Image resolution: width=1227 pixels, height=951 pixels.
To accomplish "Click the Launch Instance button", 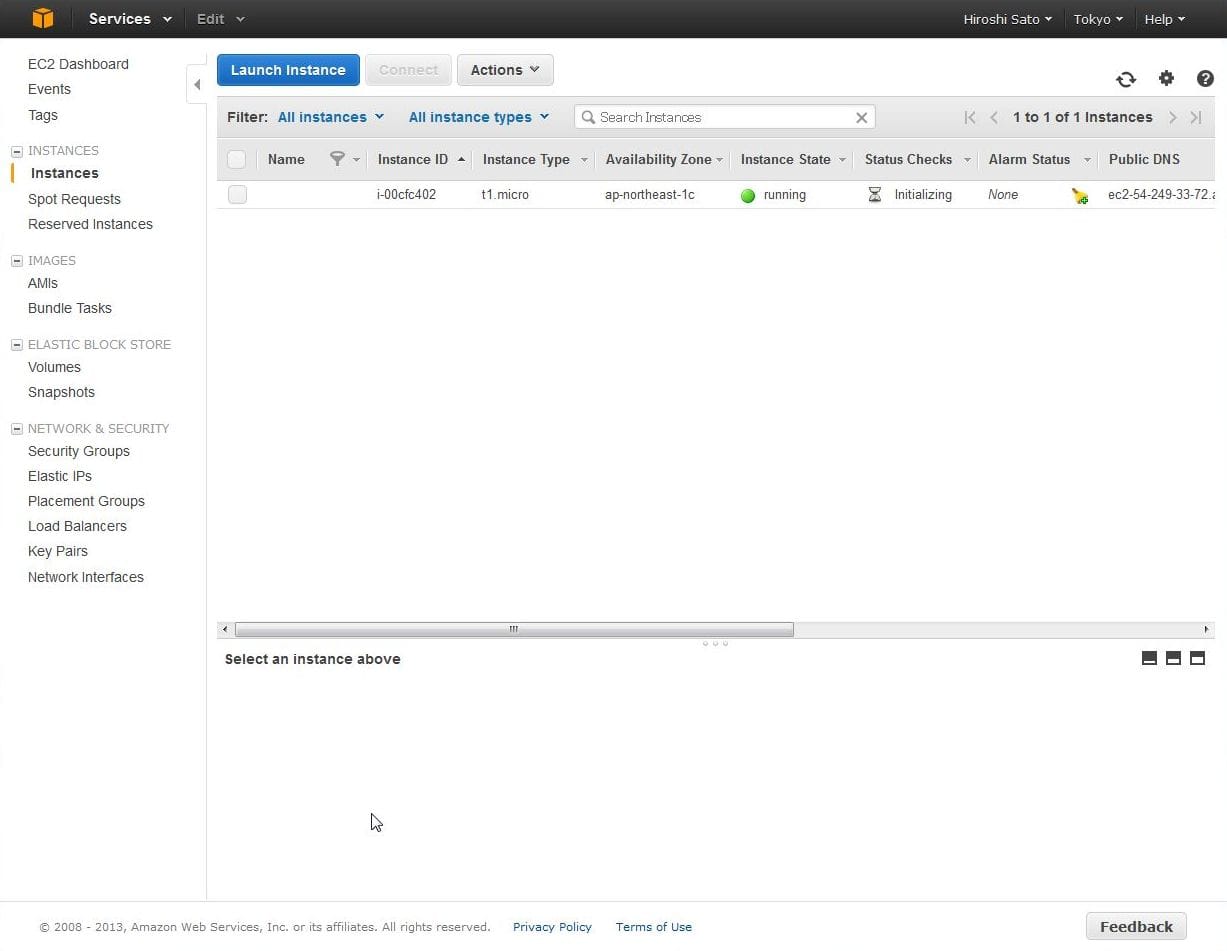I will click(288, 70).
